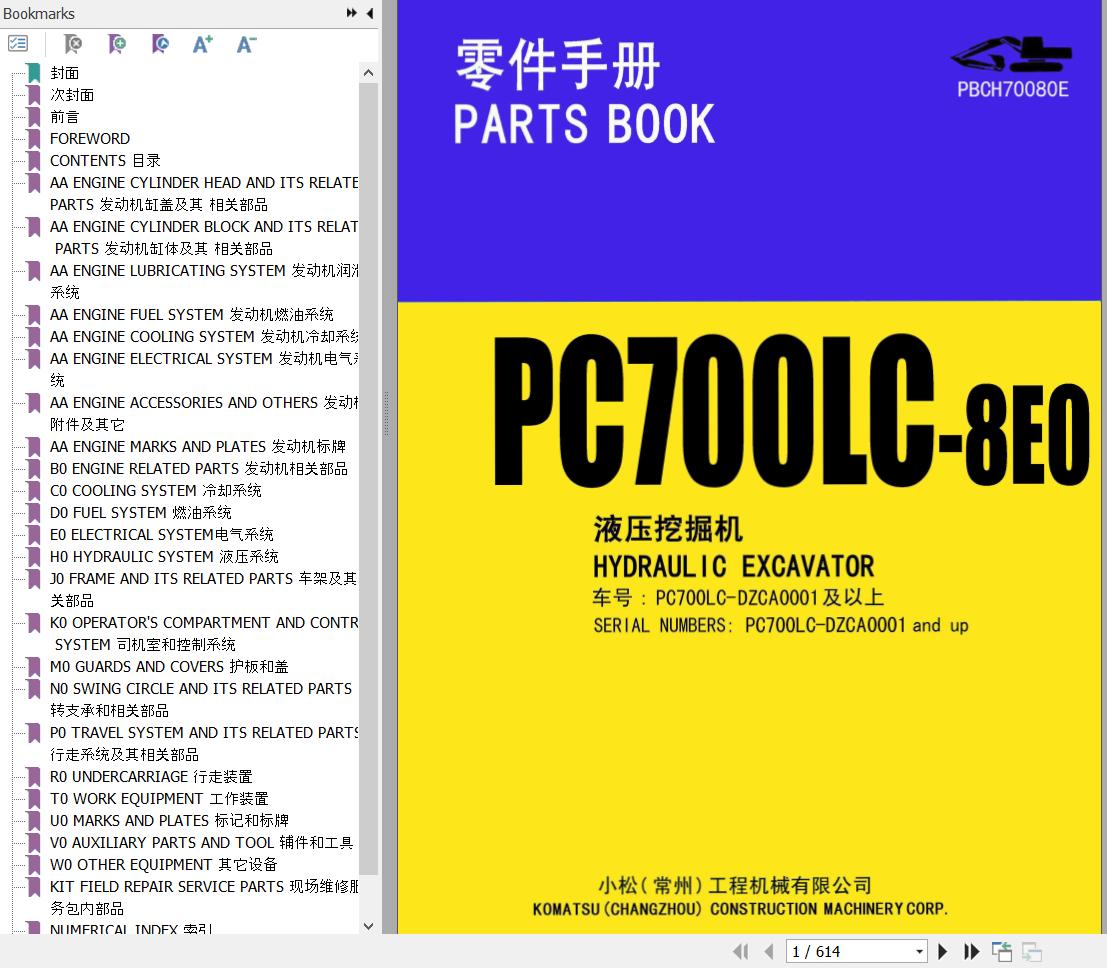Open M0 GUARDS AND COVERS bookmark
The image size is (1107, 968).
(169, 666)
